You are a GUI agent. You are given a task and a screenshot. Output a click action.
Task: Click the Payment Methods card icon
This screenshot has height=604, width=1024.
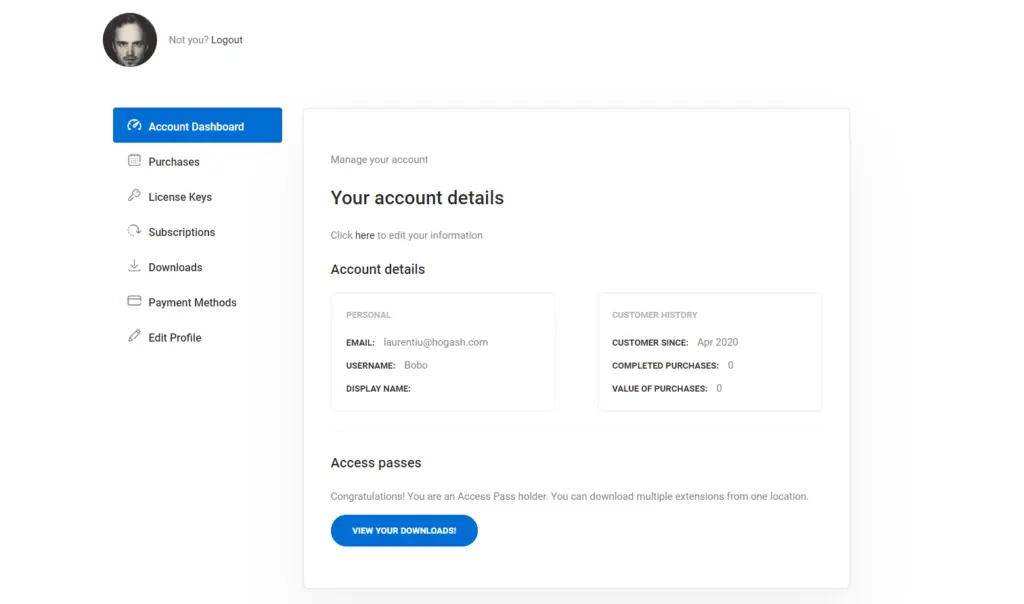[x=134, y=301]
